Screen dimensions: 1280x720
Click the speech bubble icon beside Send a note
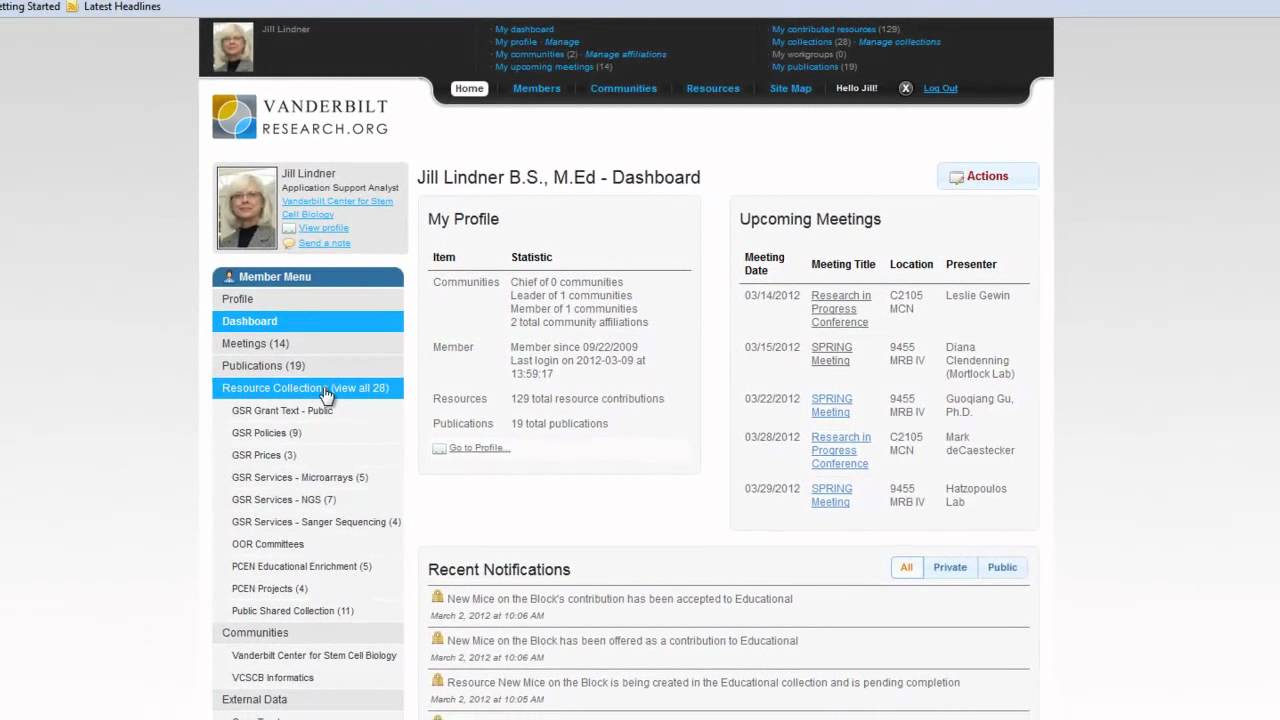click(289, 243)
